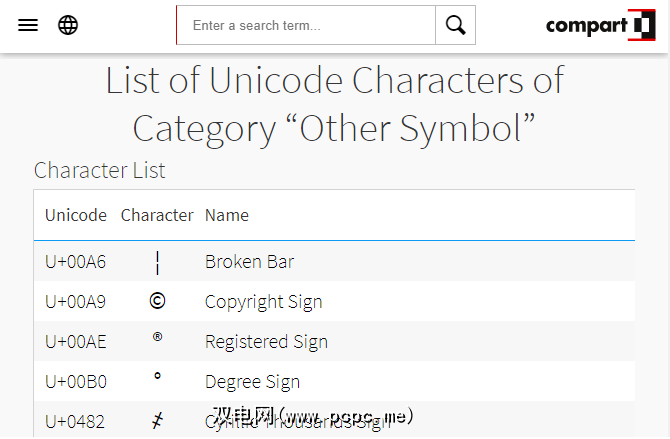Open the U+00A9 code link
Screen dimensions: 670x439
tap(75, 302)
